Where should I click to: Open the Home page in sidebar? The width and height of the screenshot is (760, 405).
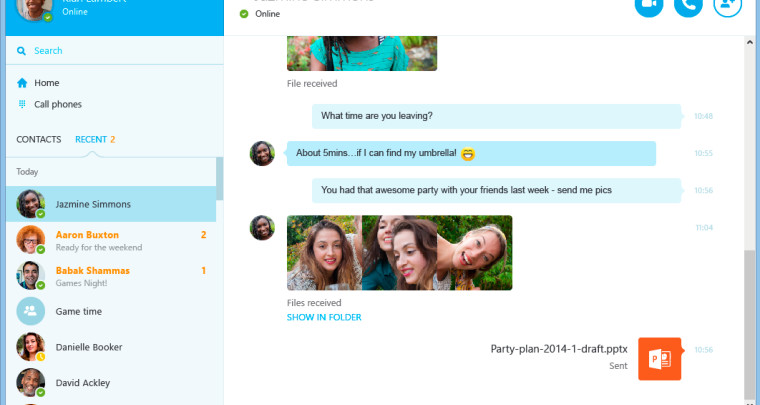coord(46,83)
